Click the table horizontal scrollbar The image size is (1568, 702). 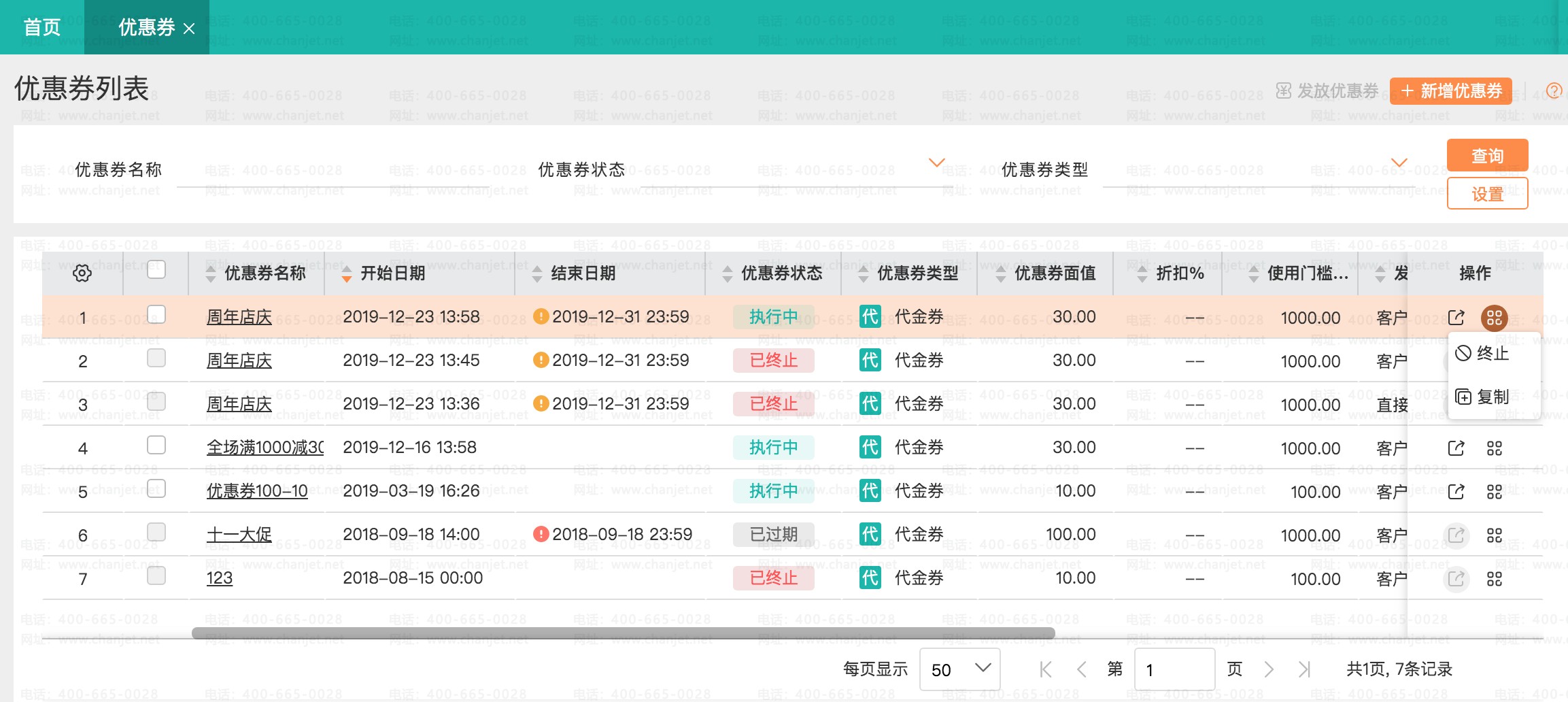[x=623, y=633]
